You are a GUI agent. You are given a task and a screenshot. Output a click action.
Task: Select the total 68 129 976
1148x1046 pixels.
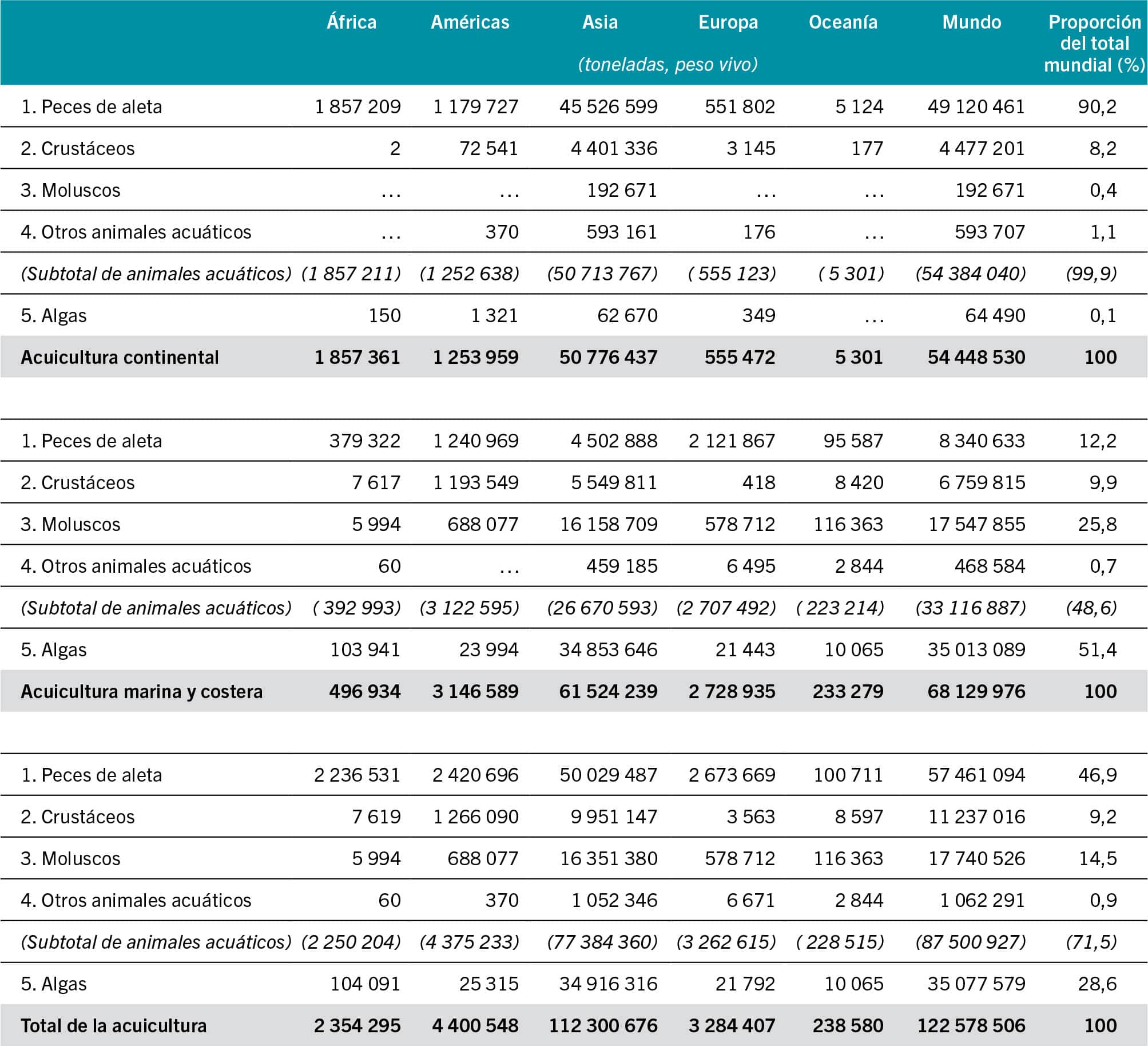(x=976, y=691)
